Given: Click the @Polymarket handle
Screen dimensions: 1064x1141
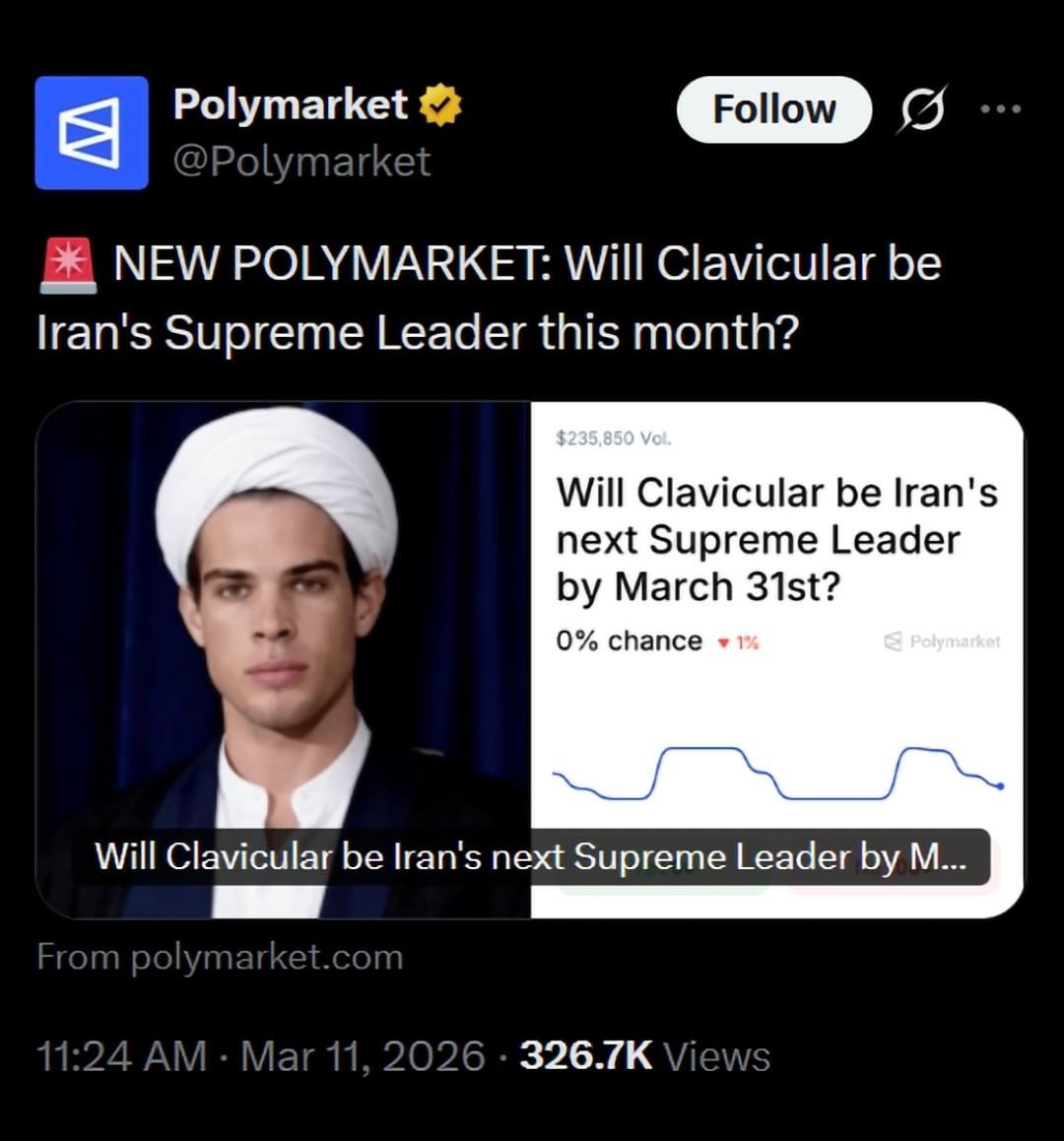Looking at the screenshot, I should coord(301,162).
